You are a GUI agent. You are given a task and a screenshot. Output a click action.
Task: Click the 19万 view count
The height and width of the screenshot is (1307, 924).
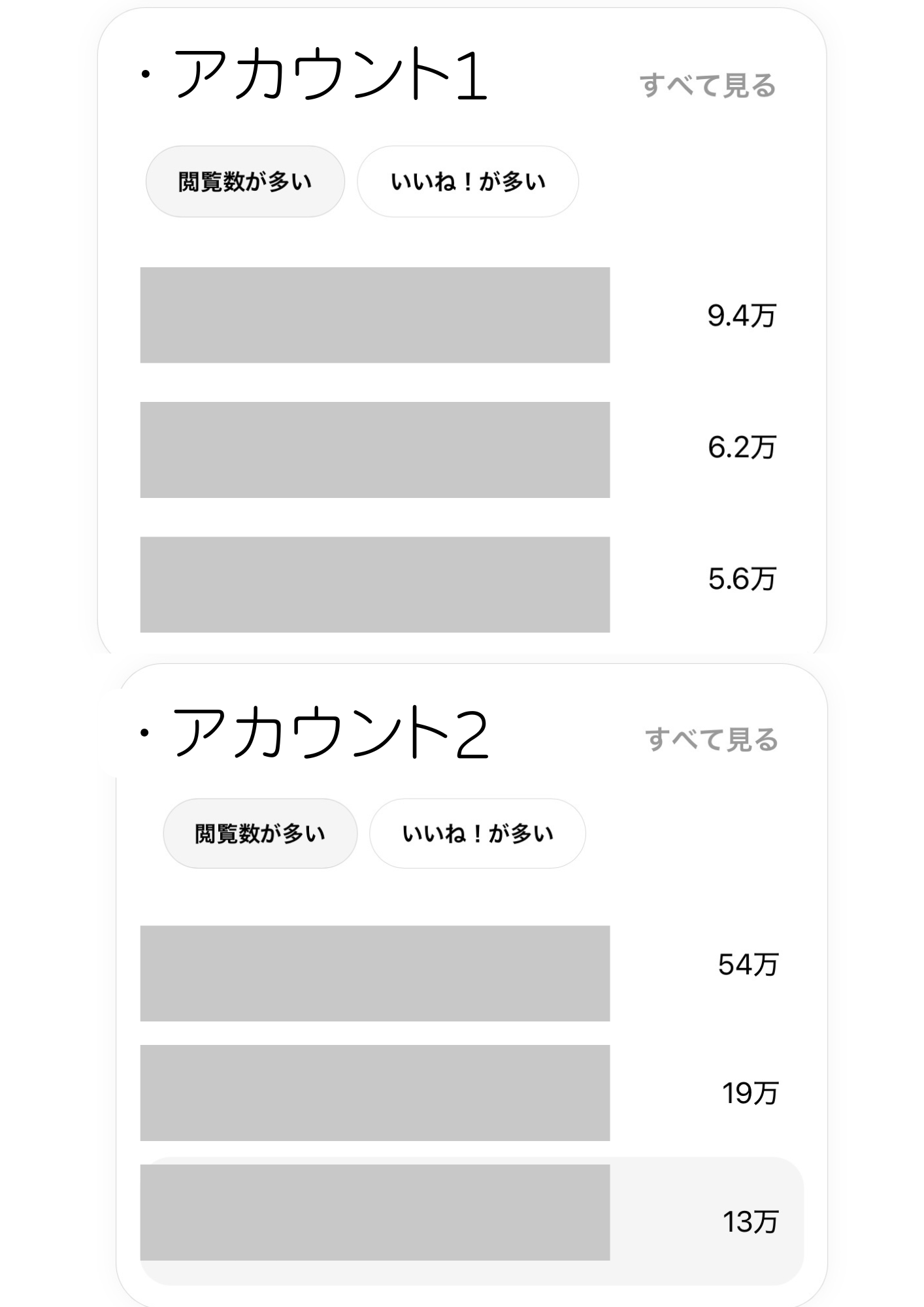point(750,1093)
